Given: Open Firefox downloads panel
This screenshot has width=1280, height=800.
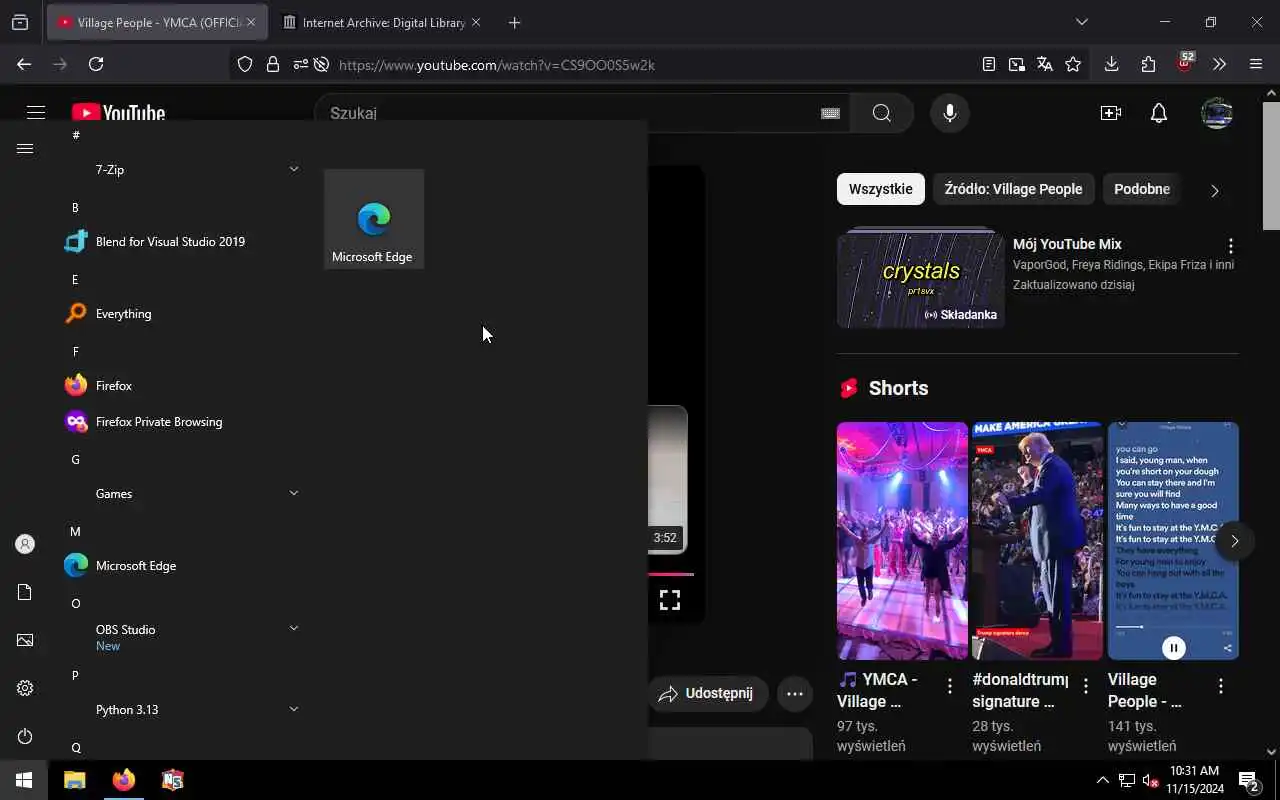Looking at the screenshot, I should coord(1111,64).
